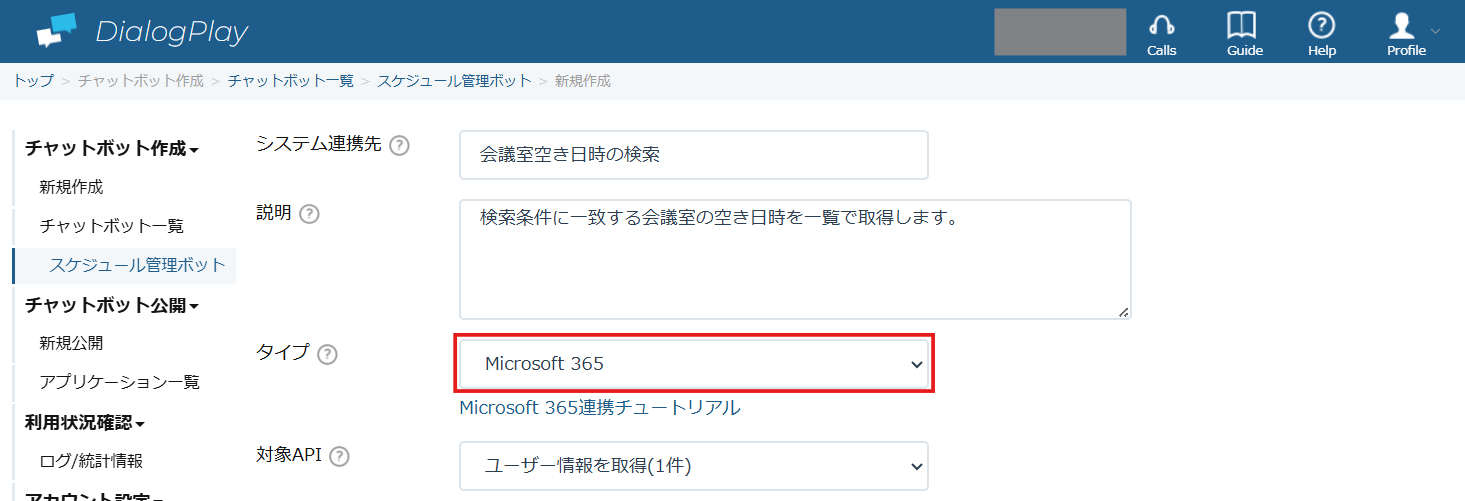Click the 説明 description textarea
This screenshot has width=1465, height=501.
pyautogui.click(x=795, y=260)
